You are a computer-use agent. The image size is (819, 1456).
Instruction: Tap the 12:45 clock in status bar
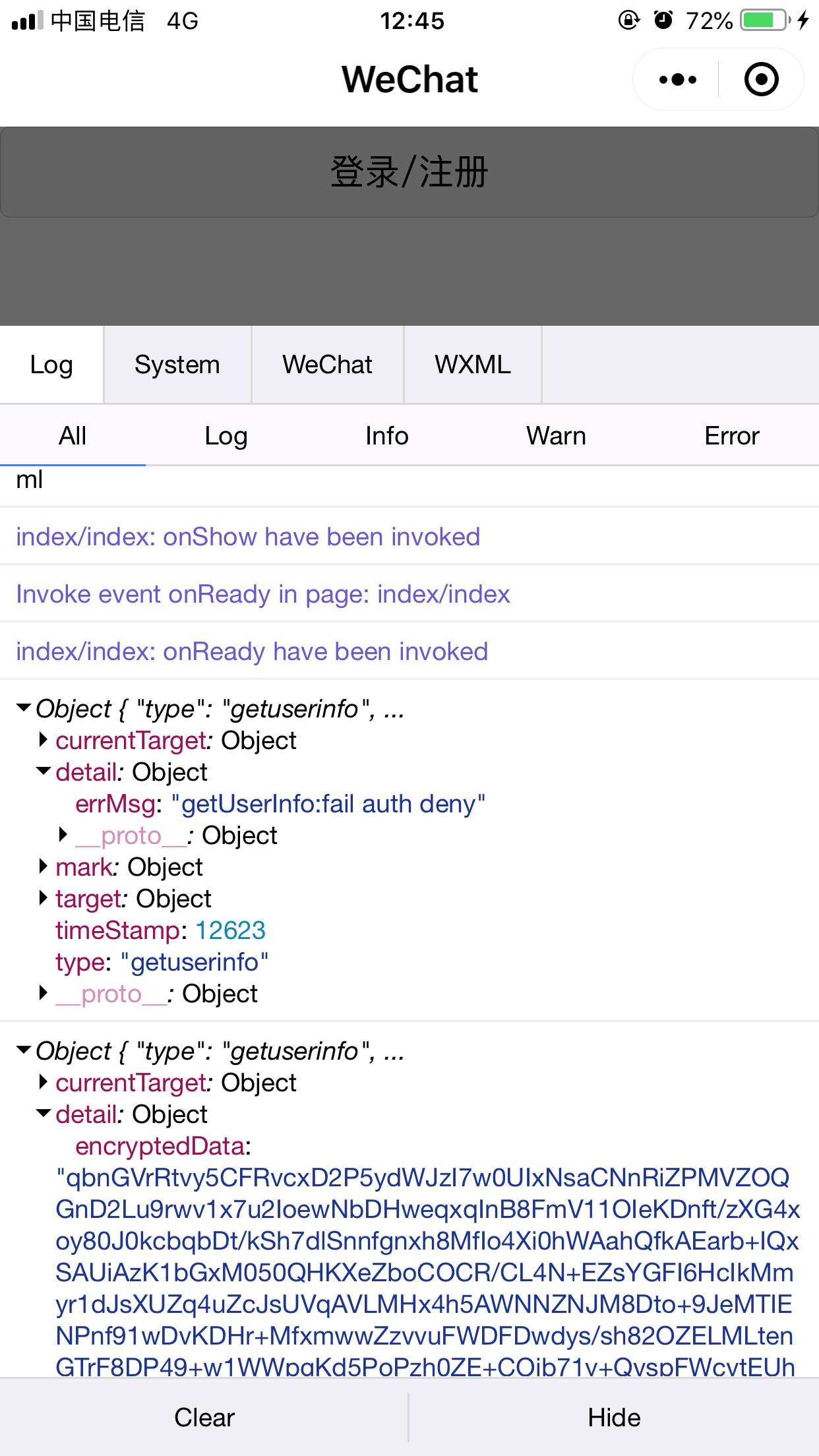point(412,20)
